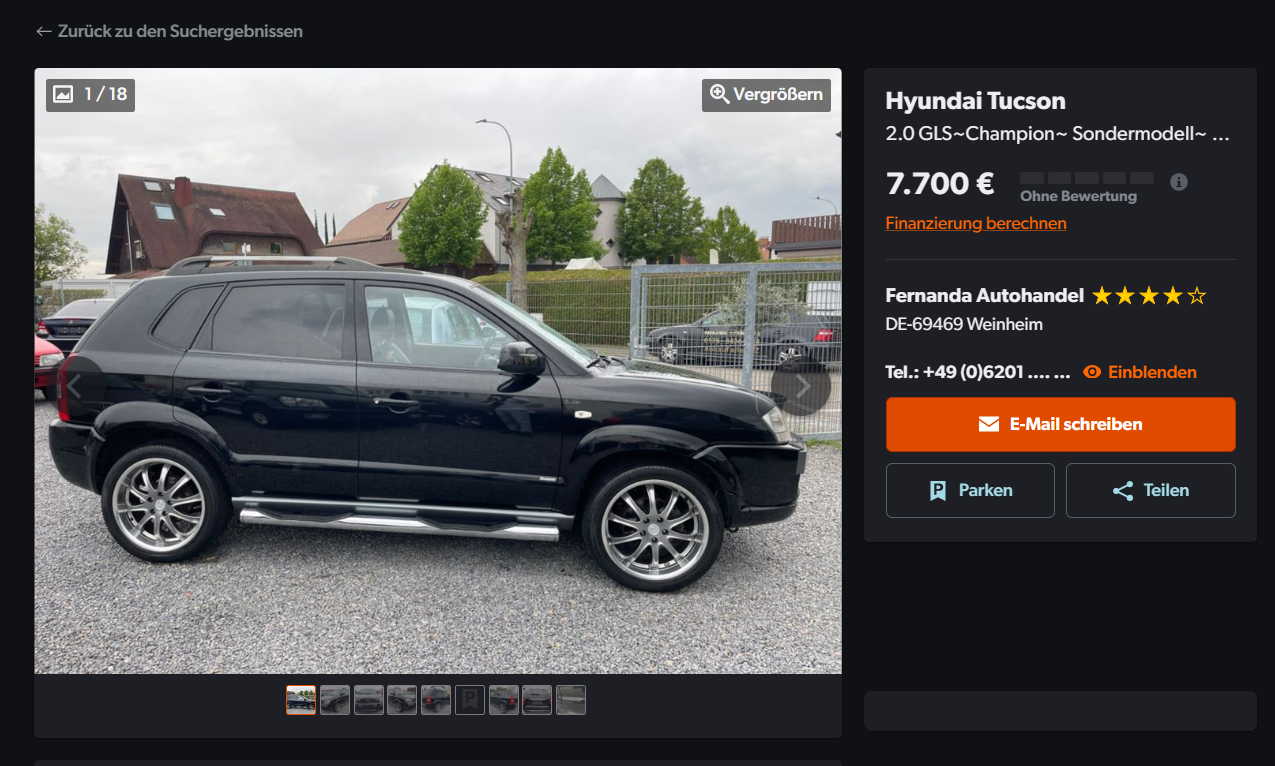Click the parking bookmark icon in Parken
1275x766 pixels.
[x=938, y=490]
